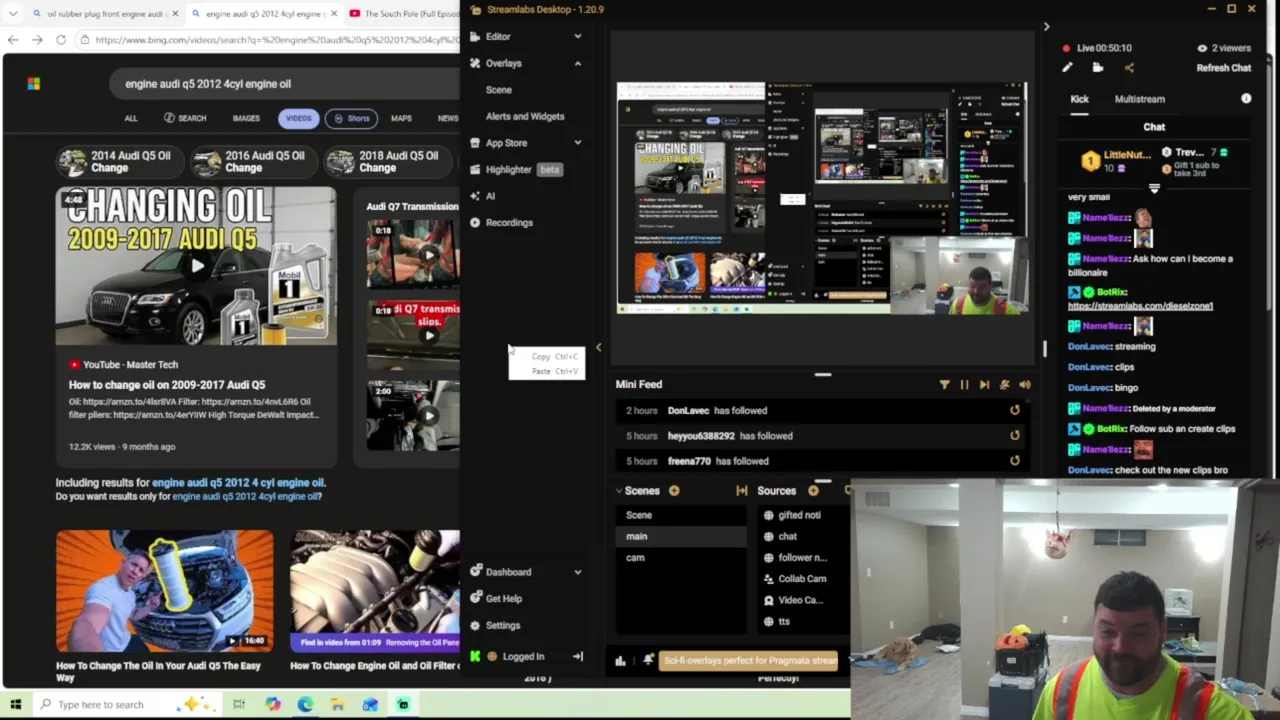Click the camera recording icon under Live
The height and width of the screenshot is (720, 1280).
point(1098,68)
